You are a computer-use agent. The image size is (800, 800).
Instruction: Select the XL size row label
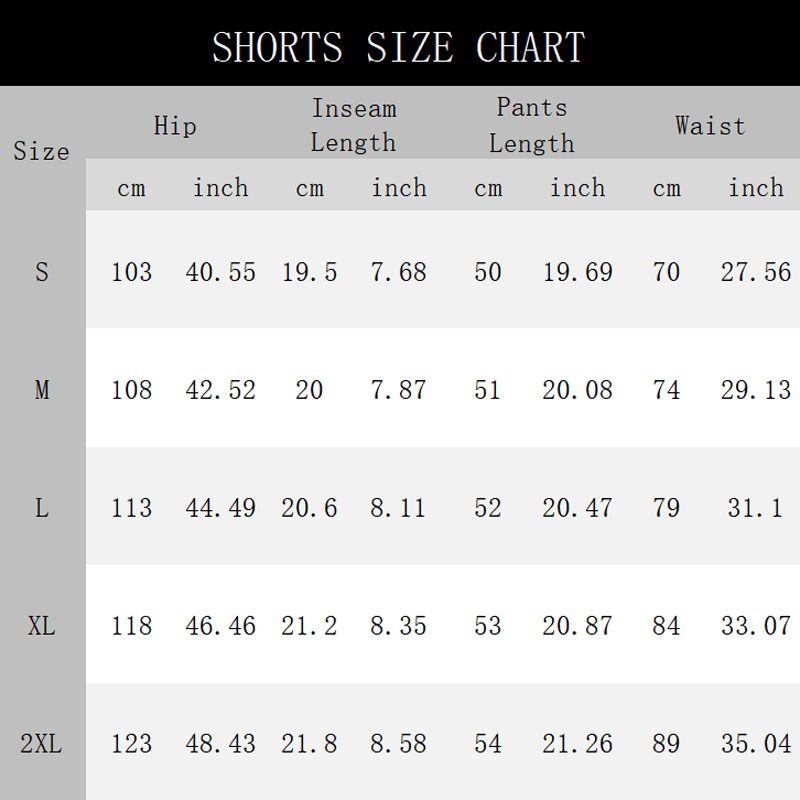pyautogui.click(x=41, y=626)
